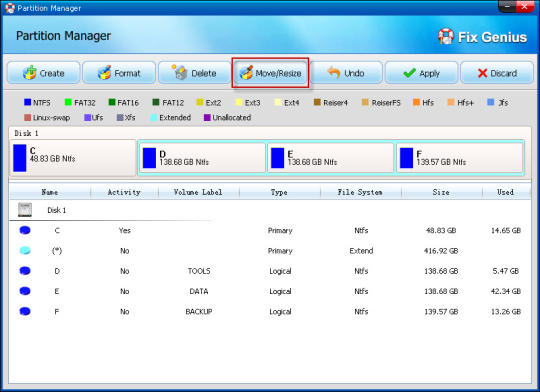This screenshot has width=540, height=392.
Task: Select partition name C in the table
Action: click(x=57, y=230)
